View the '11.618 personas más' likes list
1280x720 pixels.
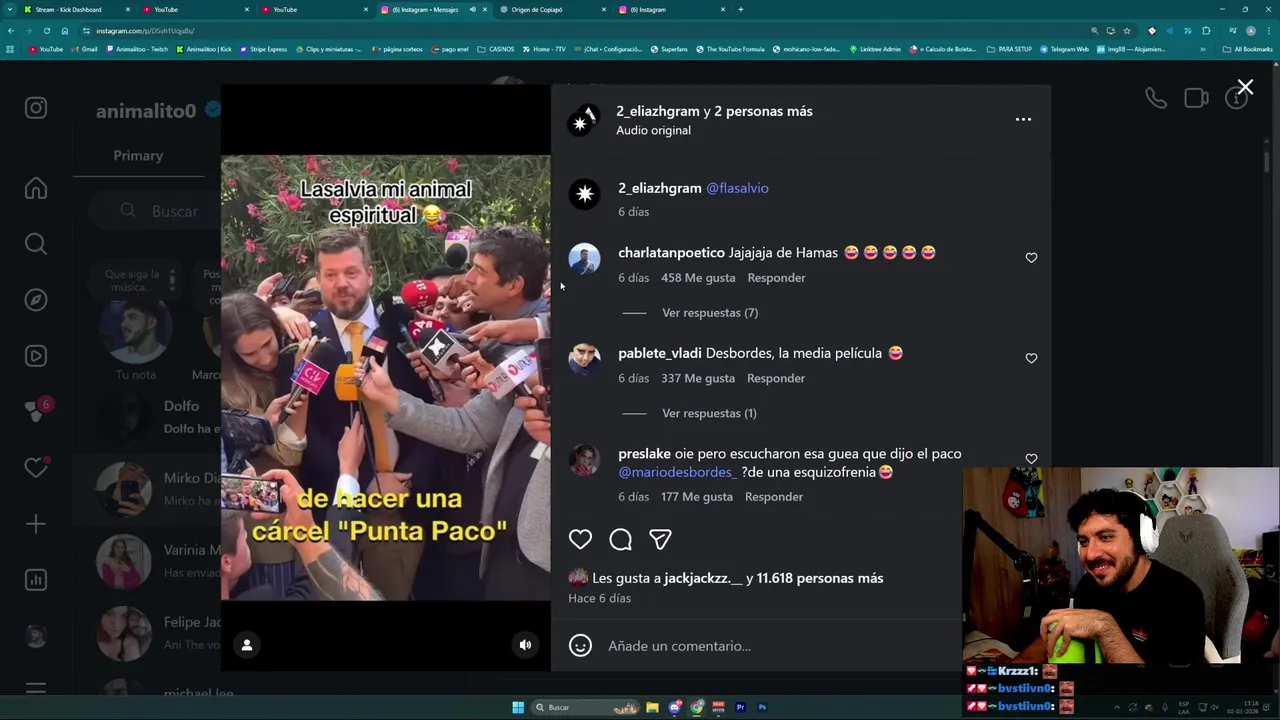point(820,578)
